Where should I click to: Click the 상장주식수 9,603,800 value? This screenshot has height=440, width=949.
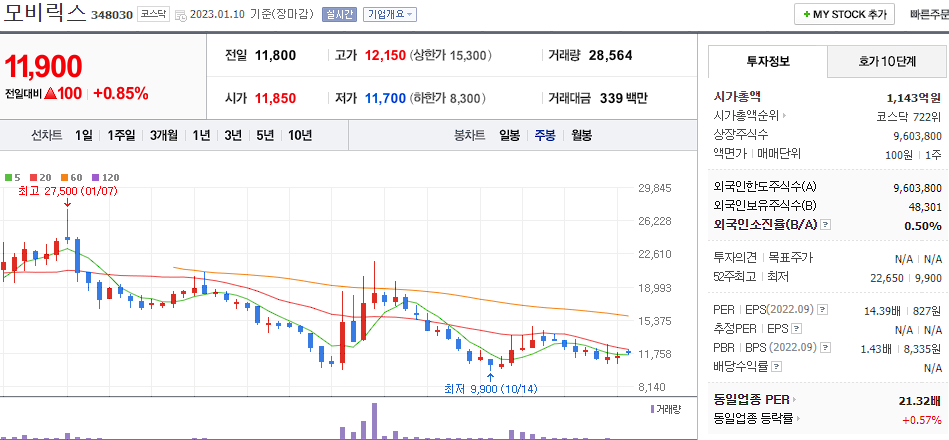[x=918, y=136]
